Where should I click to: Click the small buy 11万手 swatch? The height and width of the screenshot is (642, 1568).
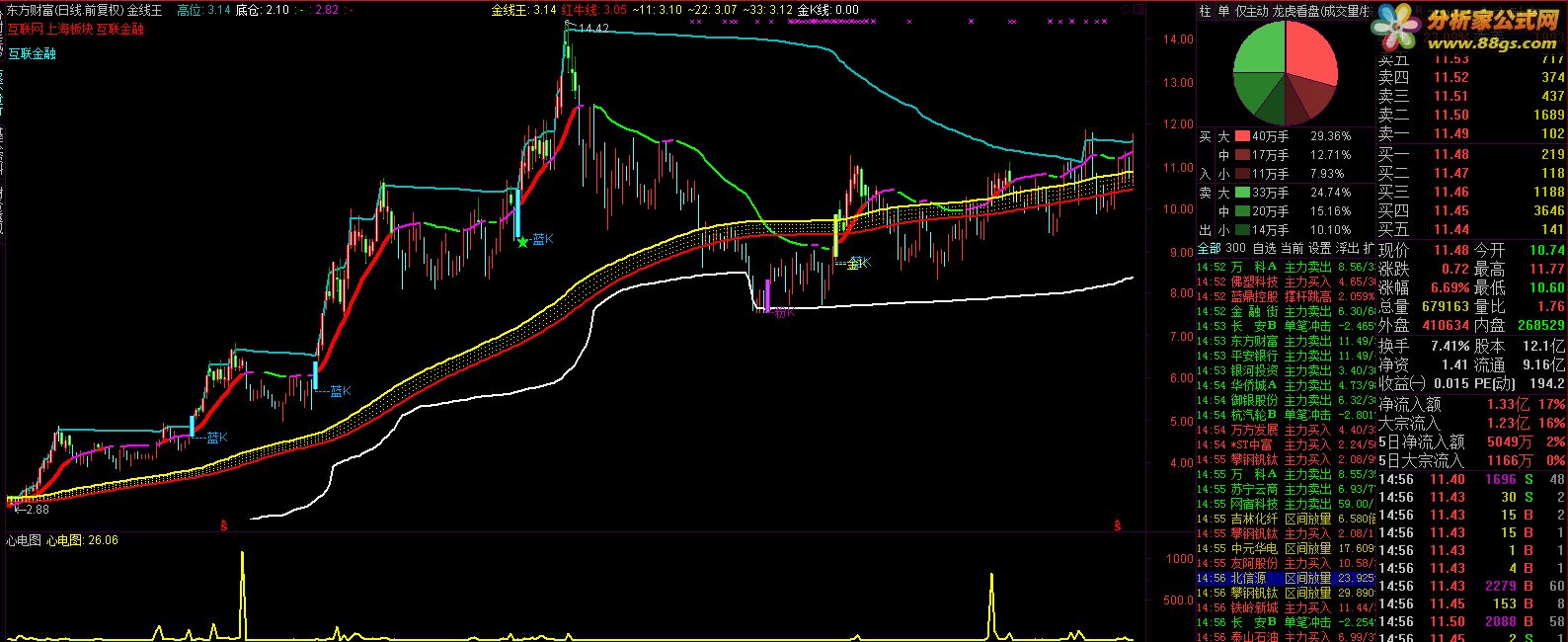click(1241, 174)
